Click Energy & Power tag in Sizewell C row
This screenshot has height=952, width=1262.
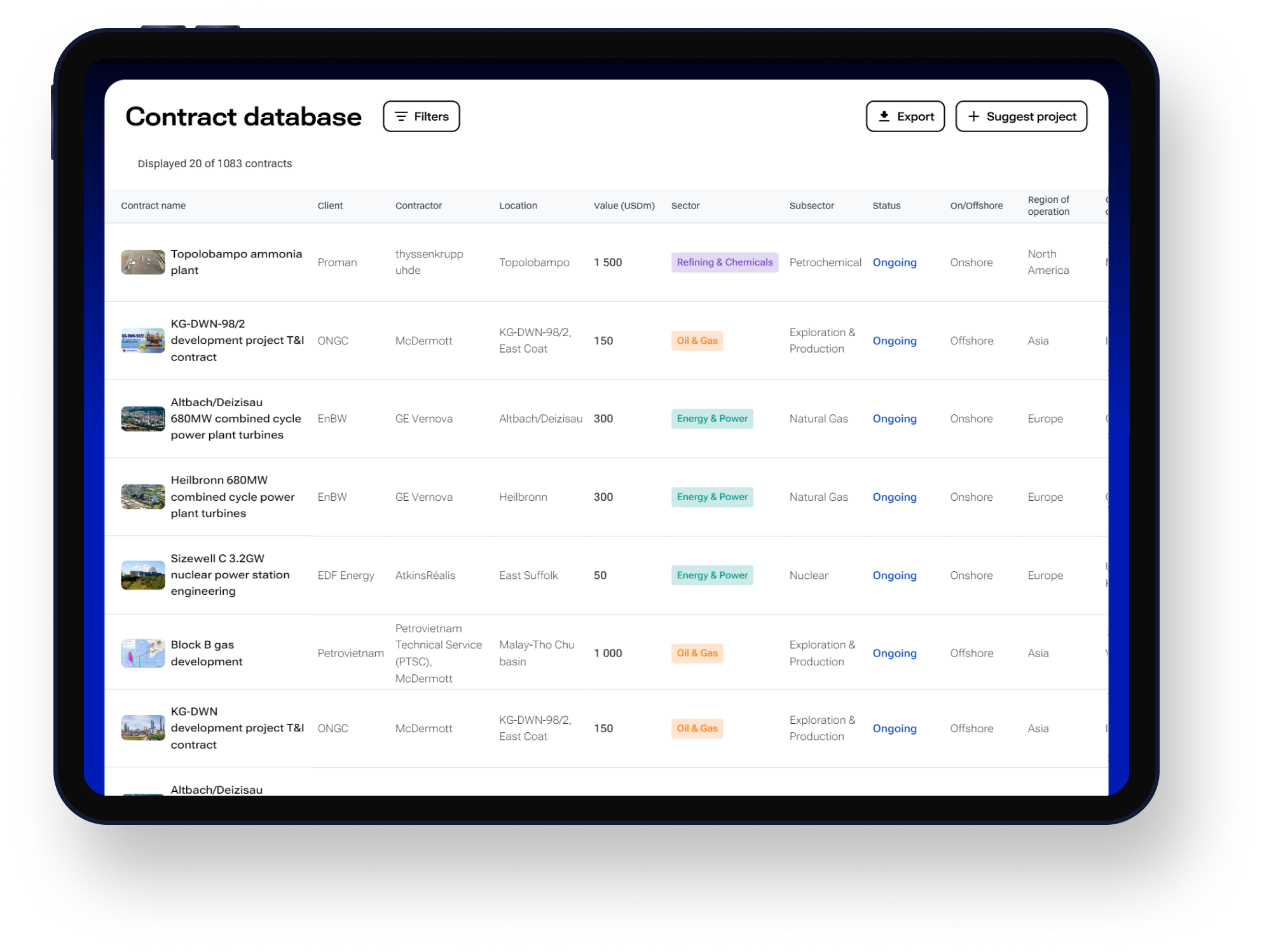(x=711, y=575)
